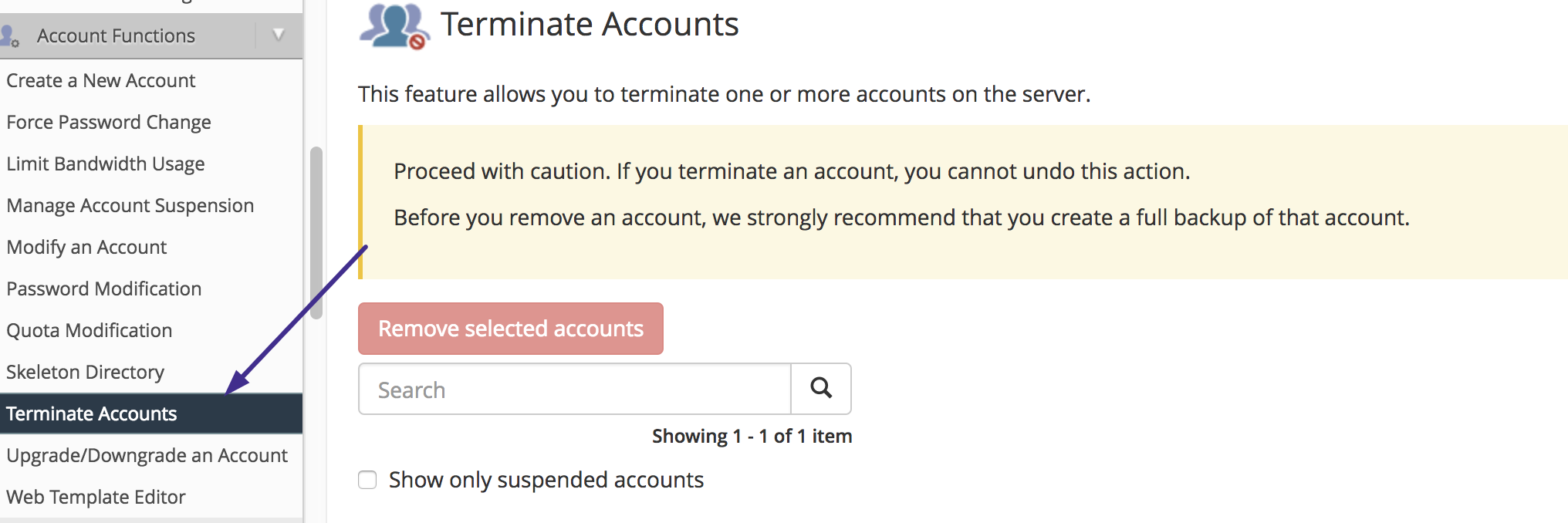Click the Terminate Accounts header icon

[x=394, y=25]
